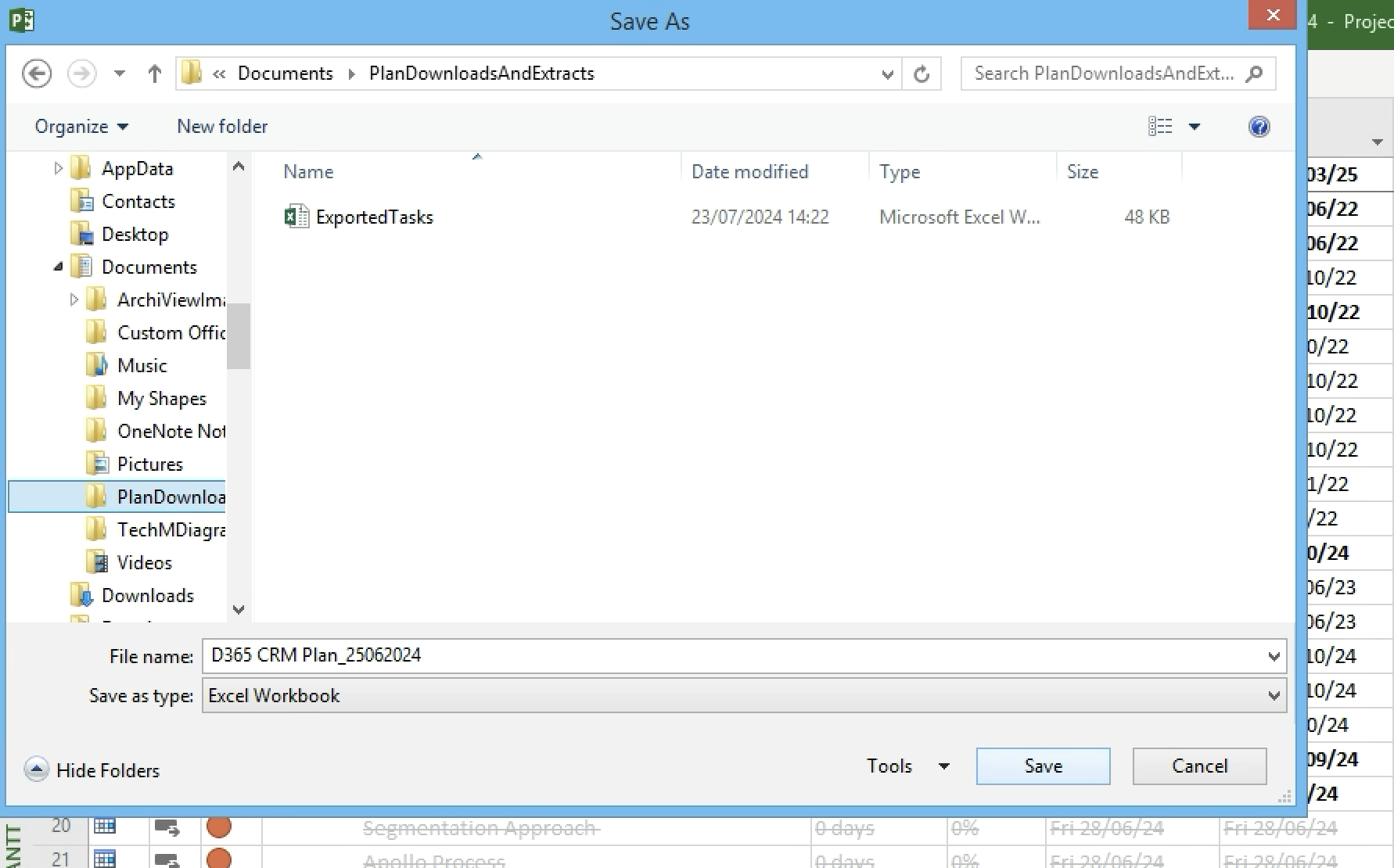This screenshot has width=1394, height=868.
Task: Sort files by Date modified column
Action: [749, 172]
